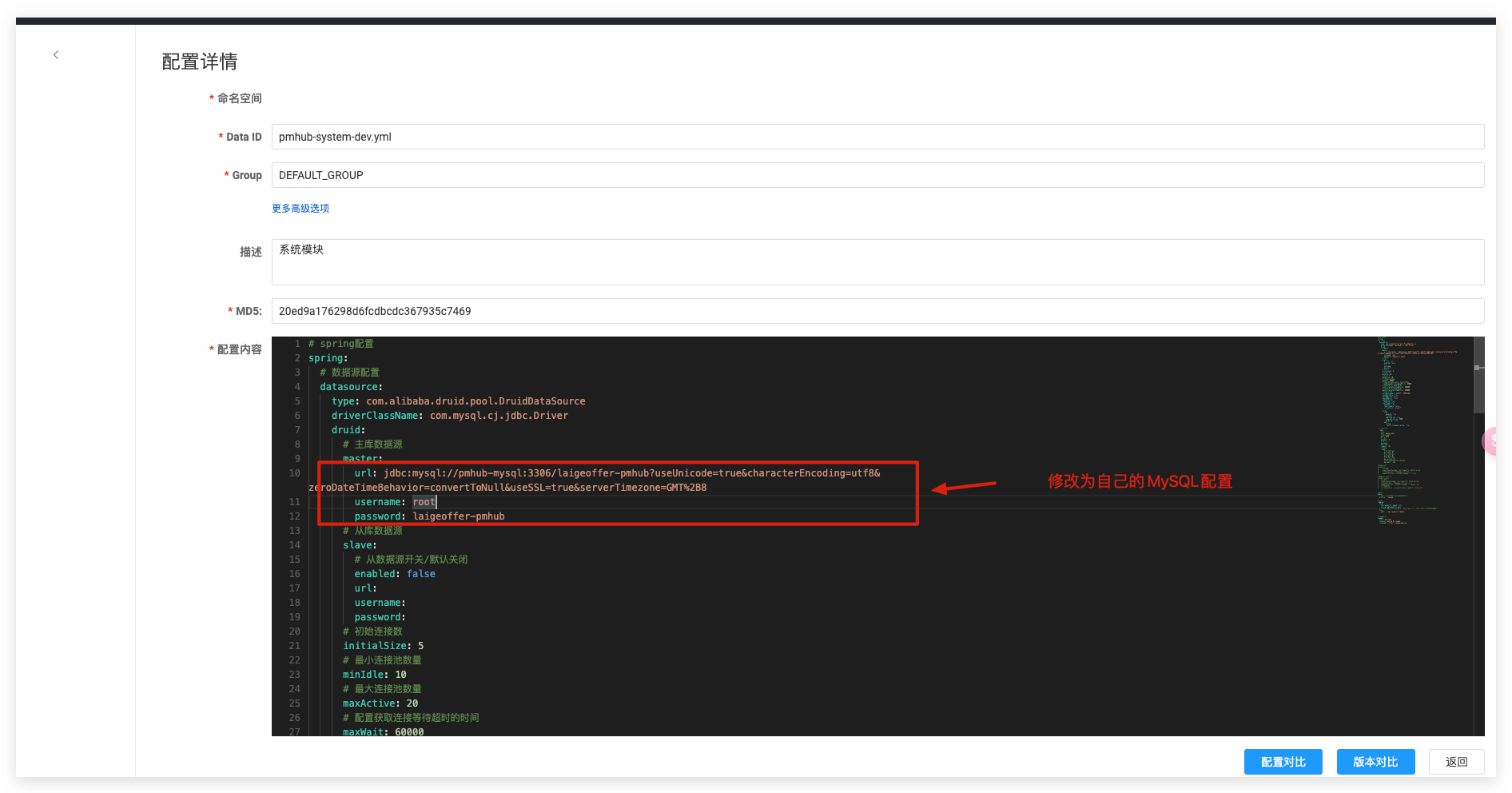Go back using the left chevron icon
The height and width of the screenshot is (793, 1512).
tap(56, 54)
